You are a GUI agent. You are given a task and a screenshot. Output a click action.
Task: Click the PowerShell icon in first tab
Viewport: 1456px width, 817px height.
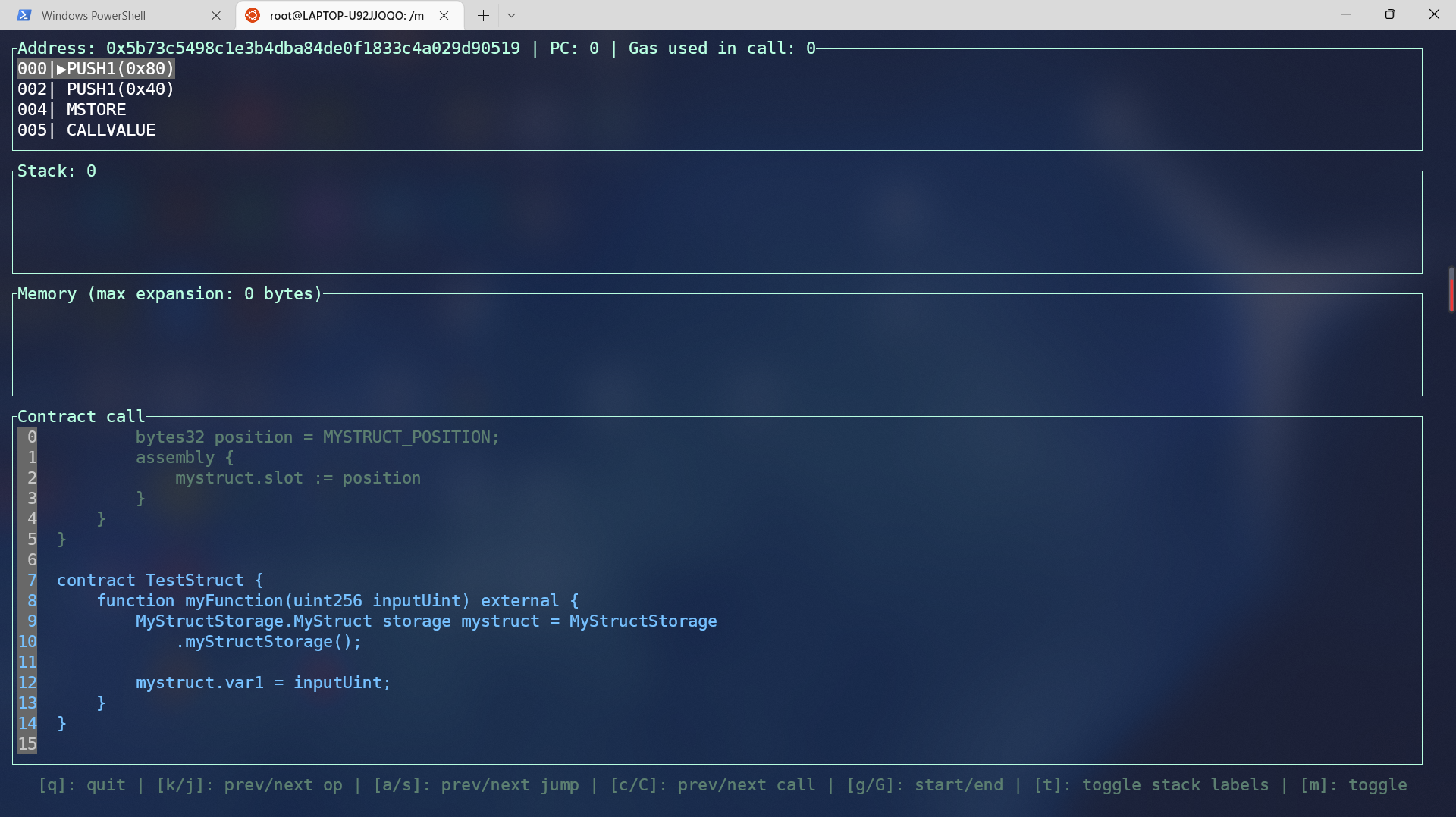[x=24, y=15]
